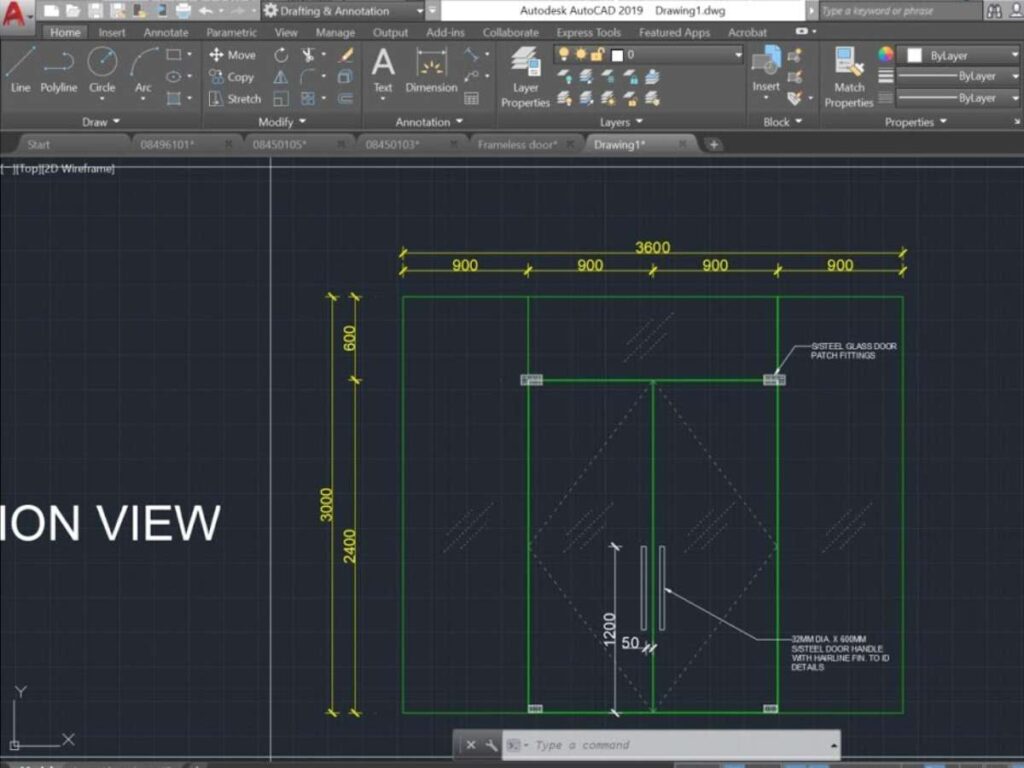Select the Polyline tool
The image size is (1024, 768).
59,69
